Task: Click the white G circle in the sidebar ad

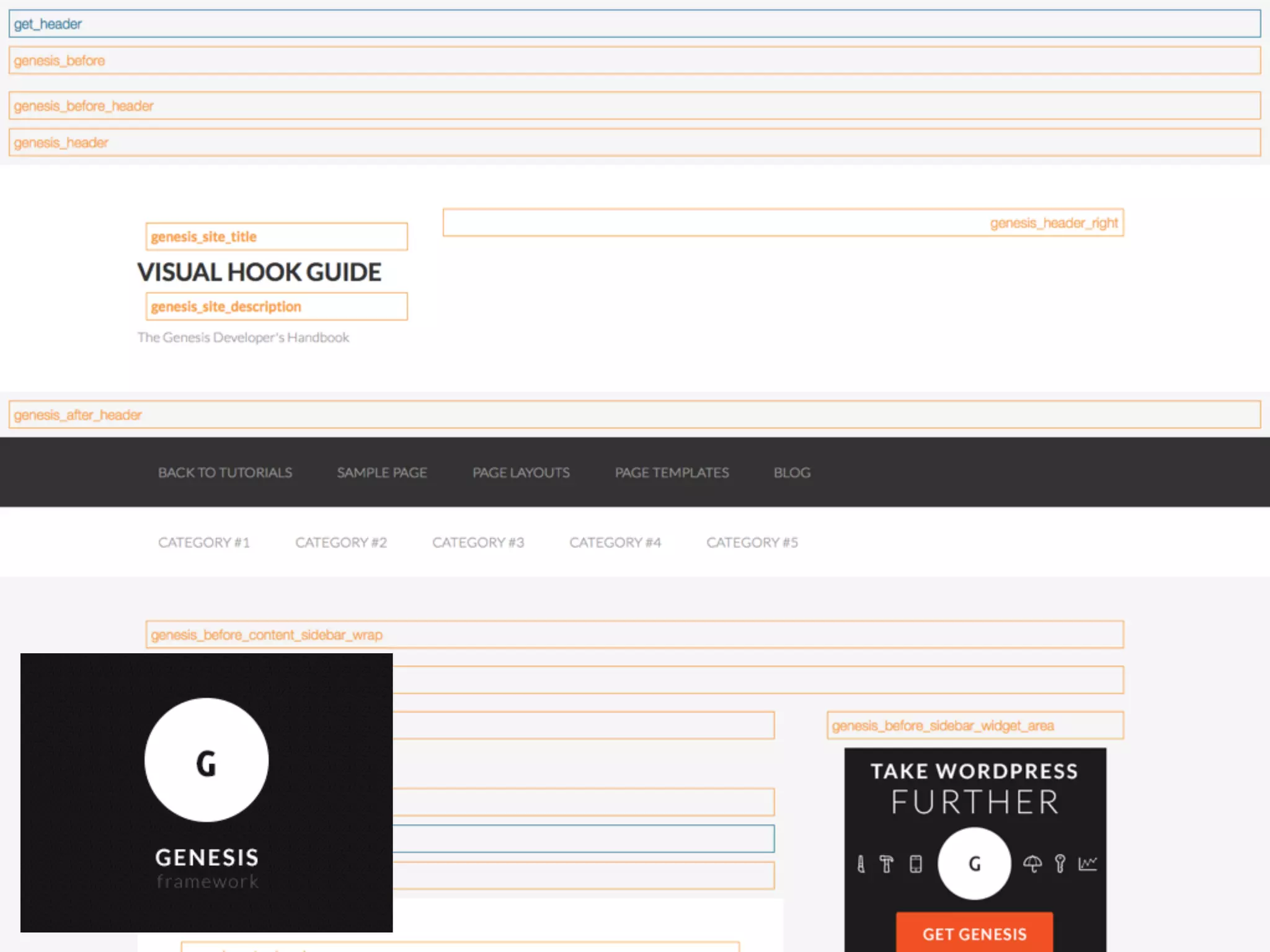Action: (x=974, y=864)
